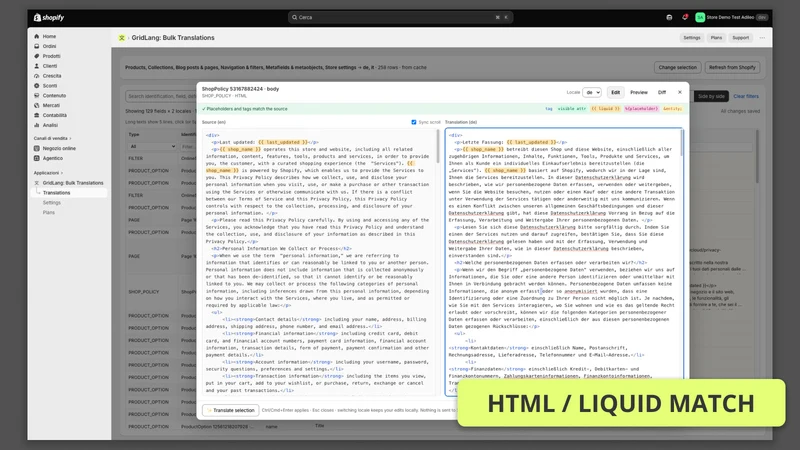The image size is (800, 450).
Task: Open Contenuto via its sidebar icon
Action: [x=37, y=95]
